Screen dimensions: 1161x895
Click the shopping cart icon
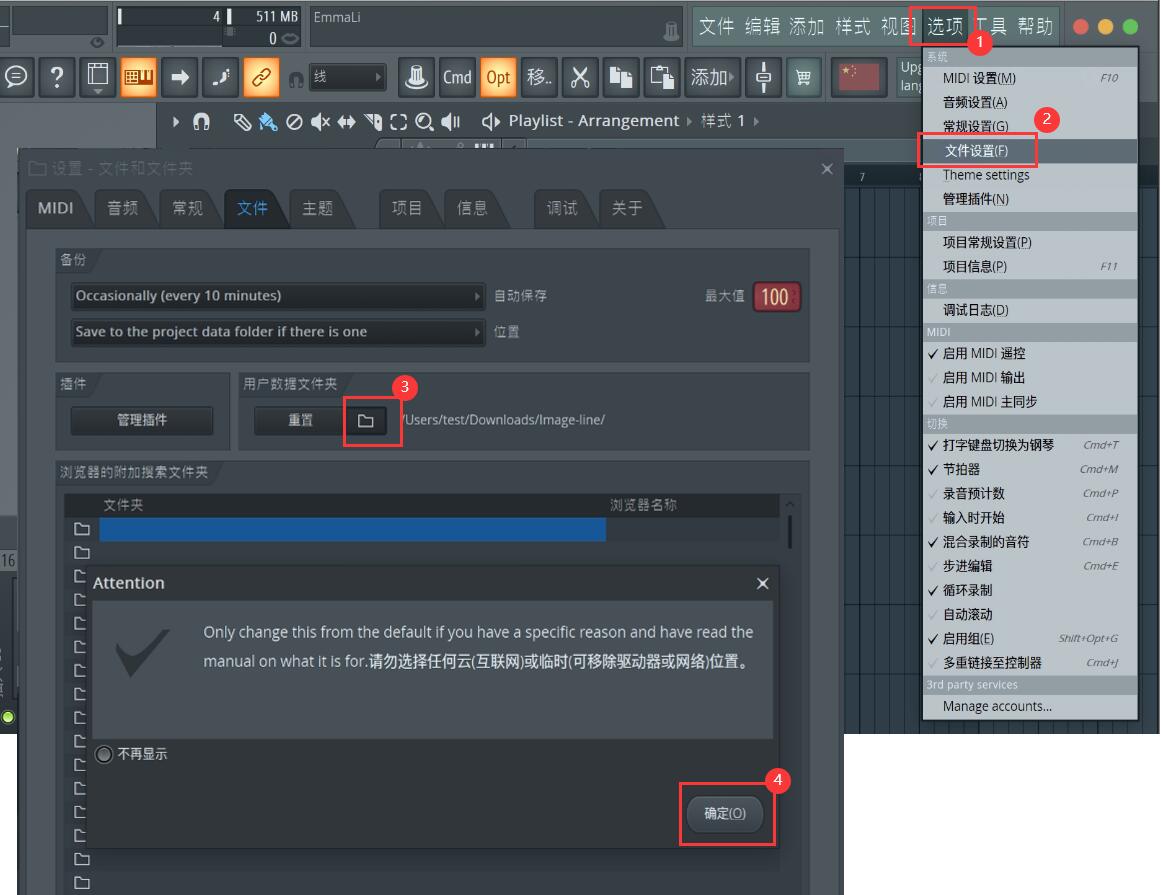802,77
